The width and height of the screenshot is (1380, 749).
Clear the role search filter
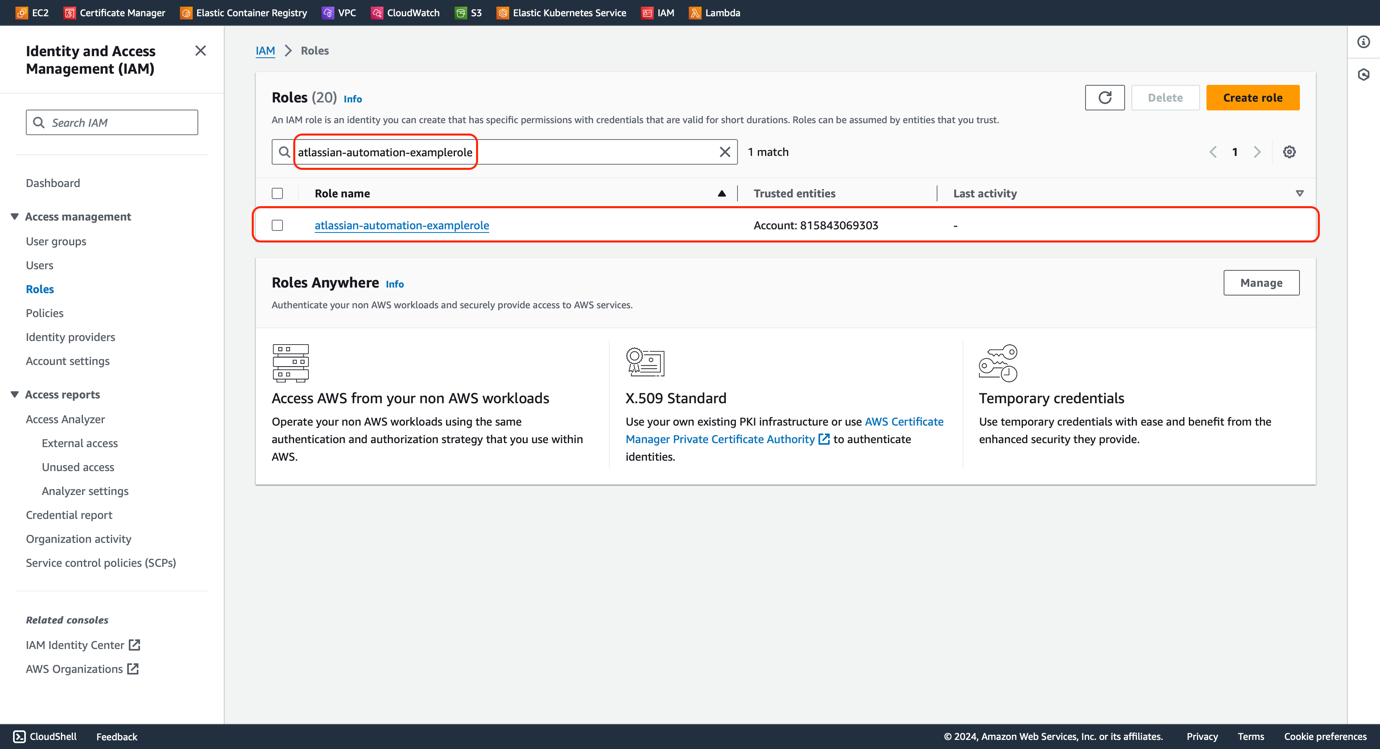point(725,152)
